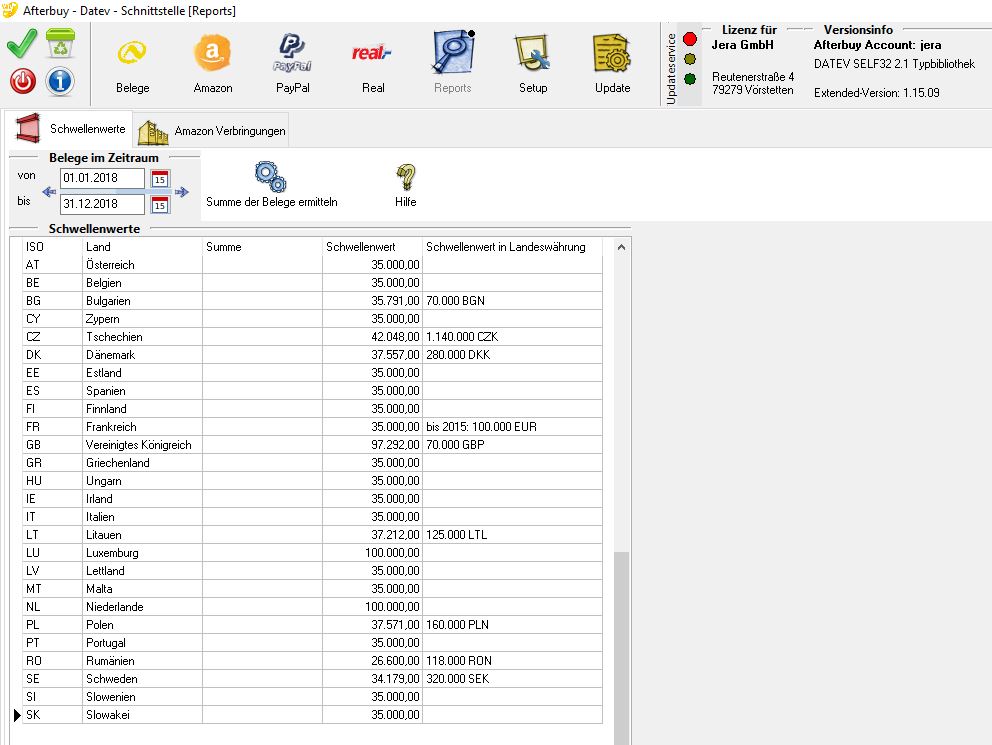This screenshot has width=992, height=745.
Task: Open the Hilfe help button
Action: pyautogui.click(x=405, y=185)
